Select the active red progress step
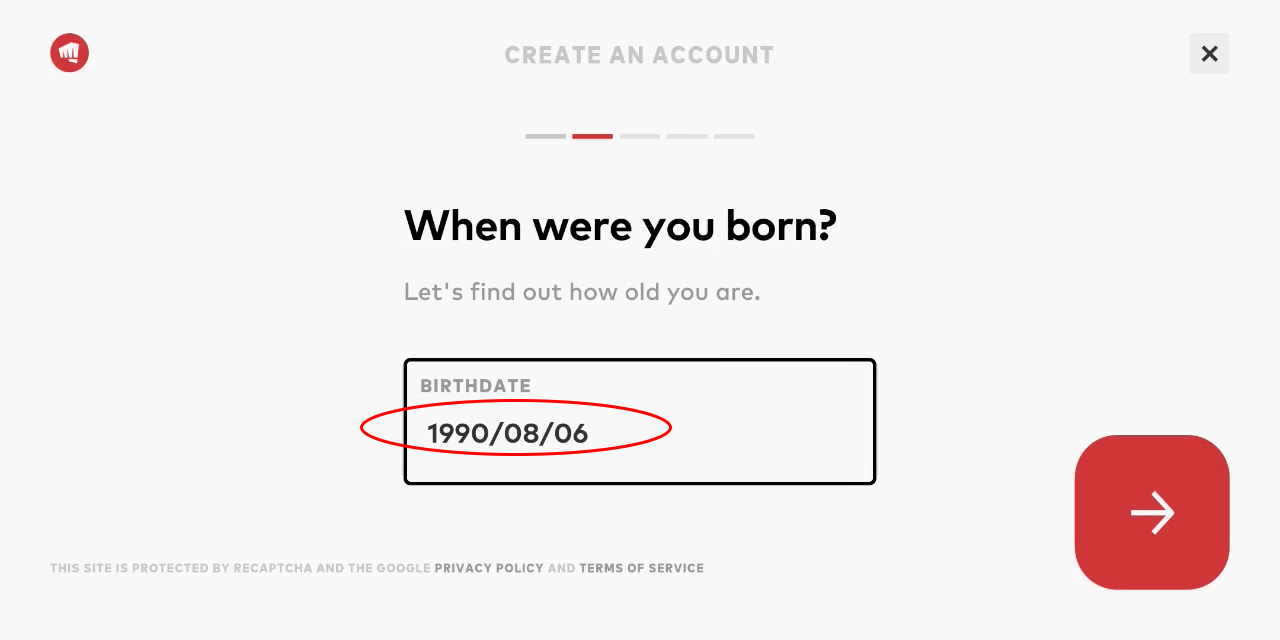The height and width of the screenshot is (640, 1280). (592, 136)
